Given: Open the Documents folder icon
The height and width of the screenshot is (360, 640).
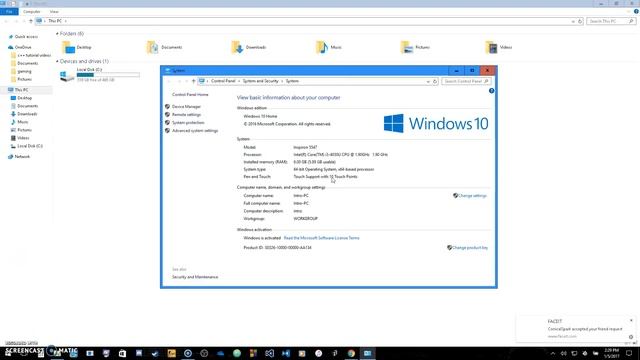Looking at the screenshot, I should tap(153, 47).
